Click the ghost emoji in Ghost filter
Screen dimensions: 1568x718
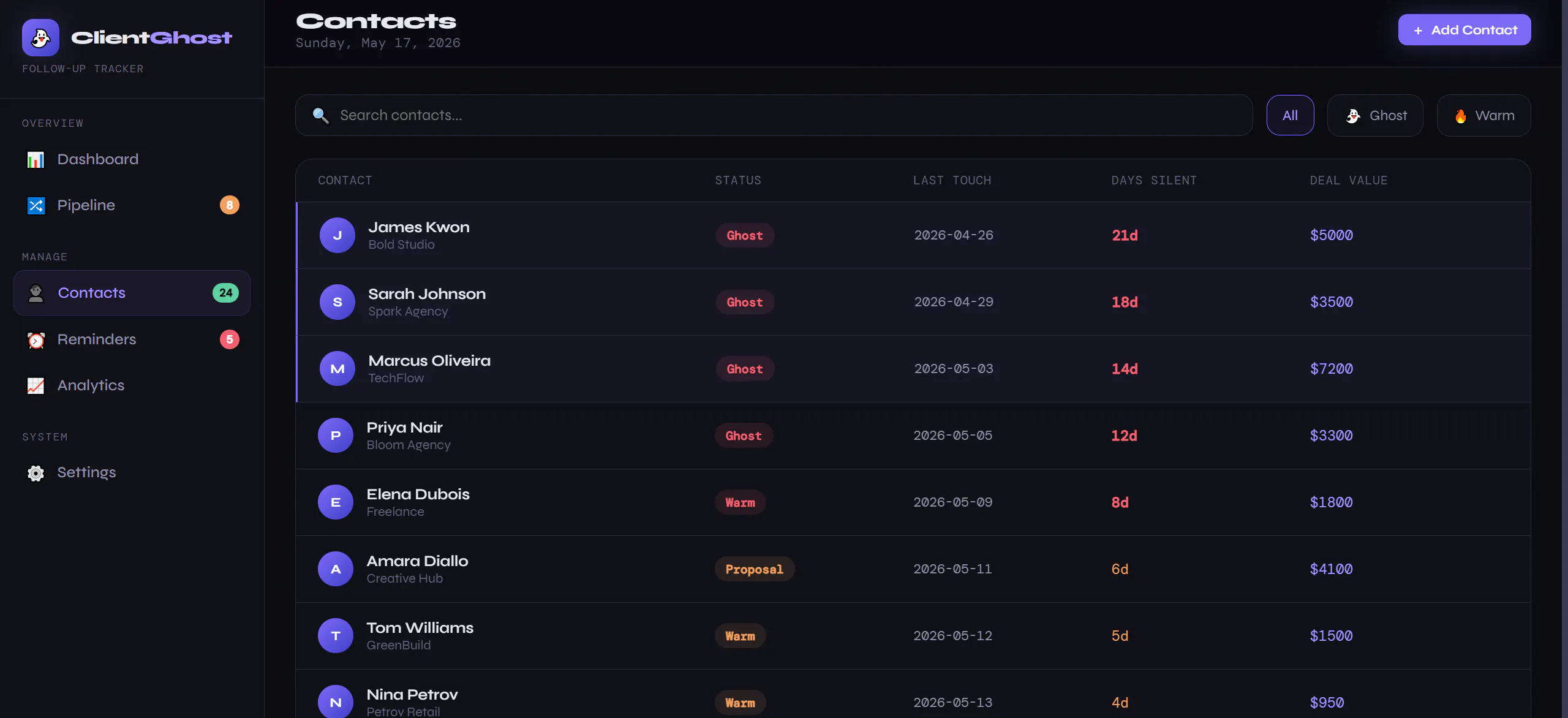coord(1353,116)
